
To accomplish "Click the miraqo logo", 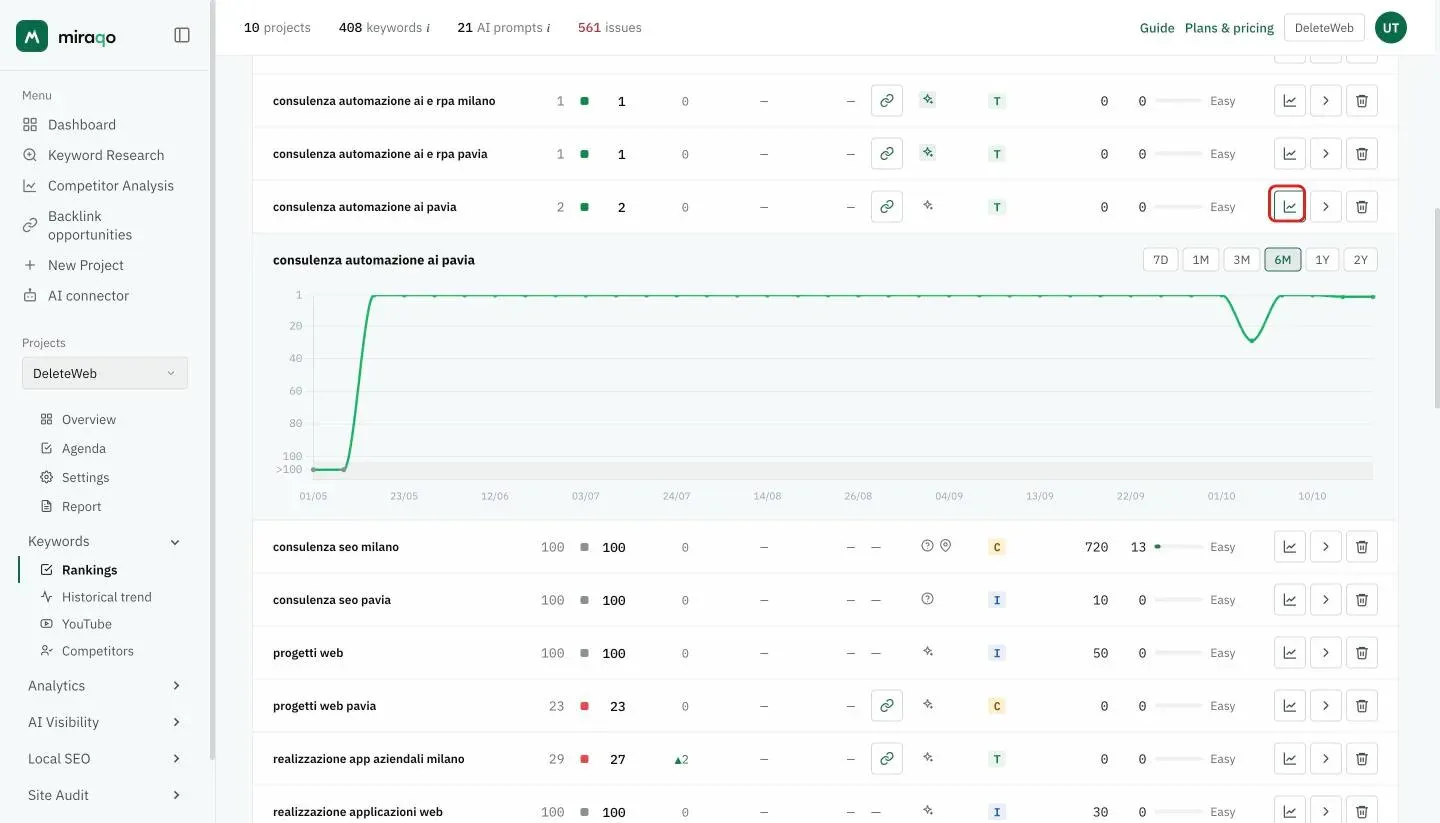I will [67, 36].
